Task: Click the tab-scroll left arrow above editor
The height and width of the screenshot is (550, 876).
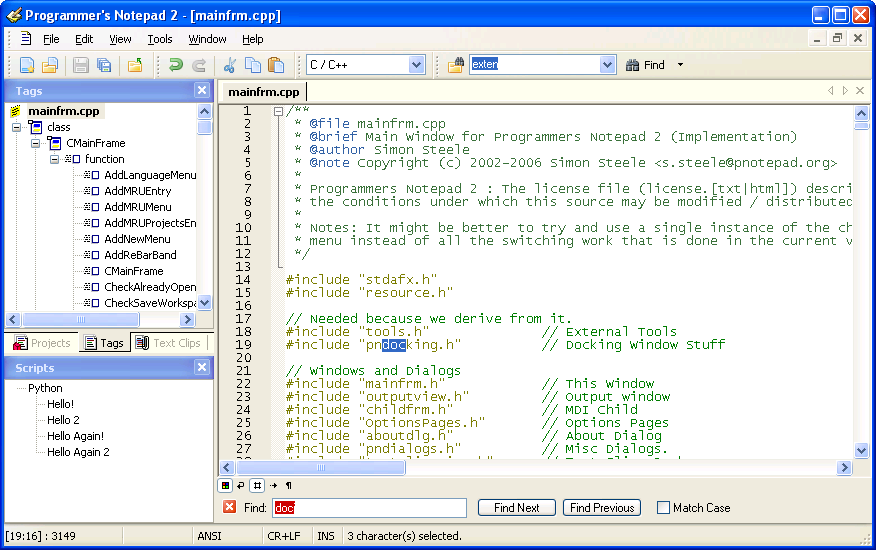Action: pyautogui.click(x=830, y=91)
